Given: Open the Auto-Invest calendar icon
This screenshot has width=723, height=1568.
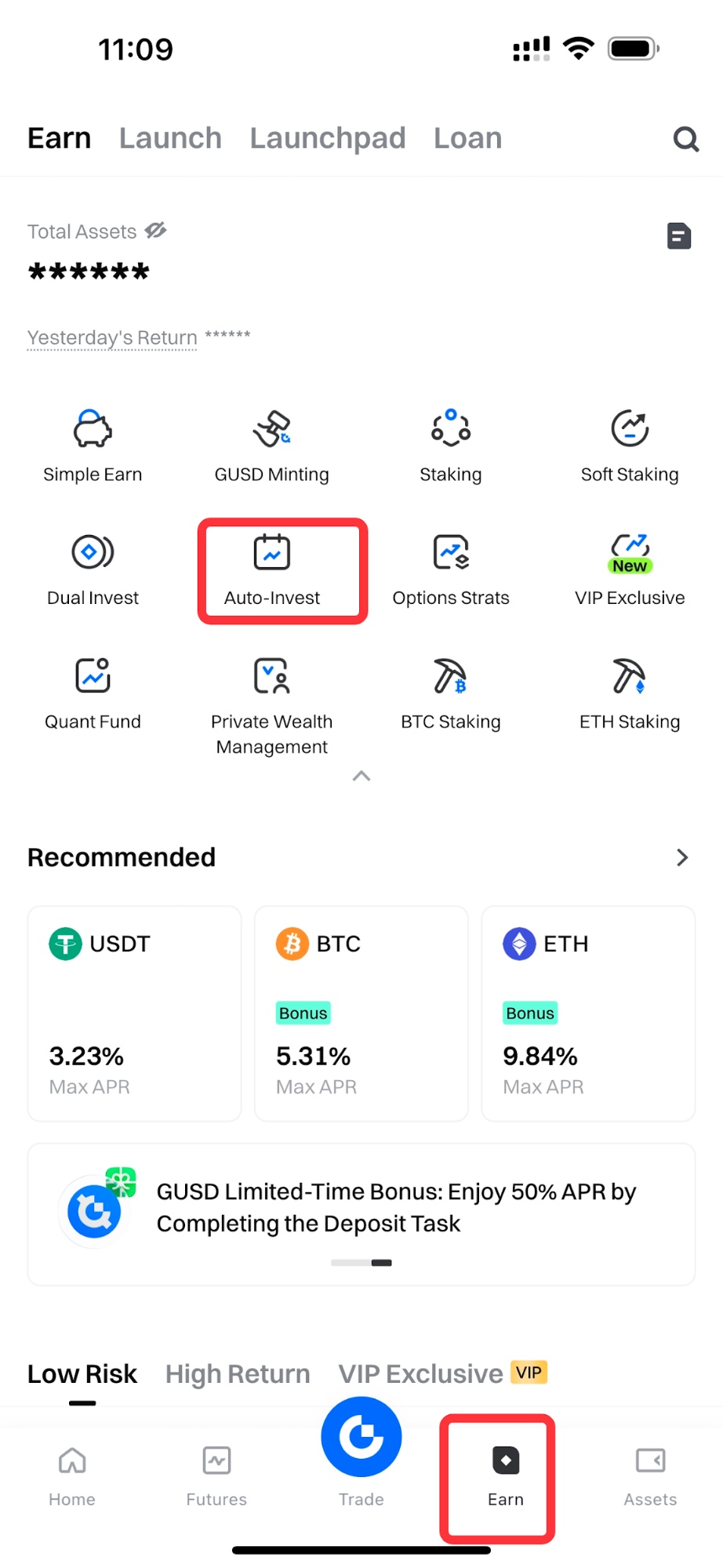Looking at the screenshot, I should [272, 552].
